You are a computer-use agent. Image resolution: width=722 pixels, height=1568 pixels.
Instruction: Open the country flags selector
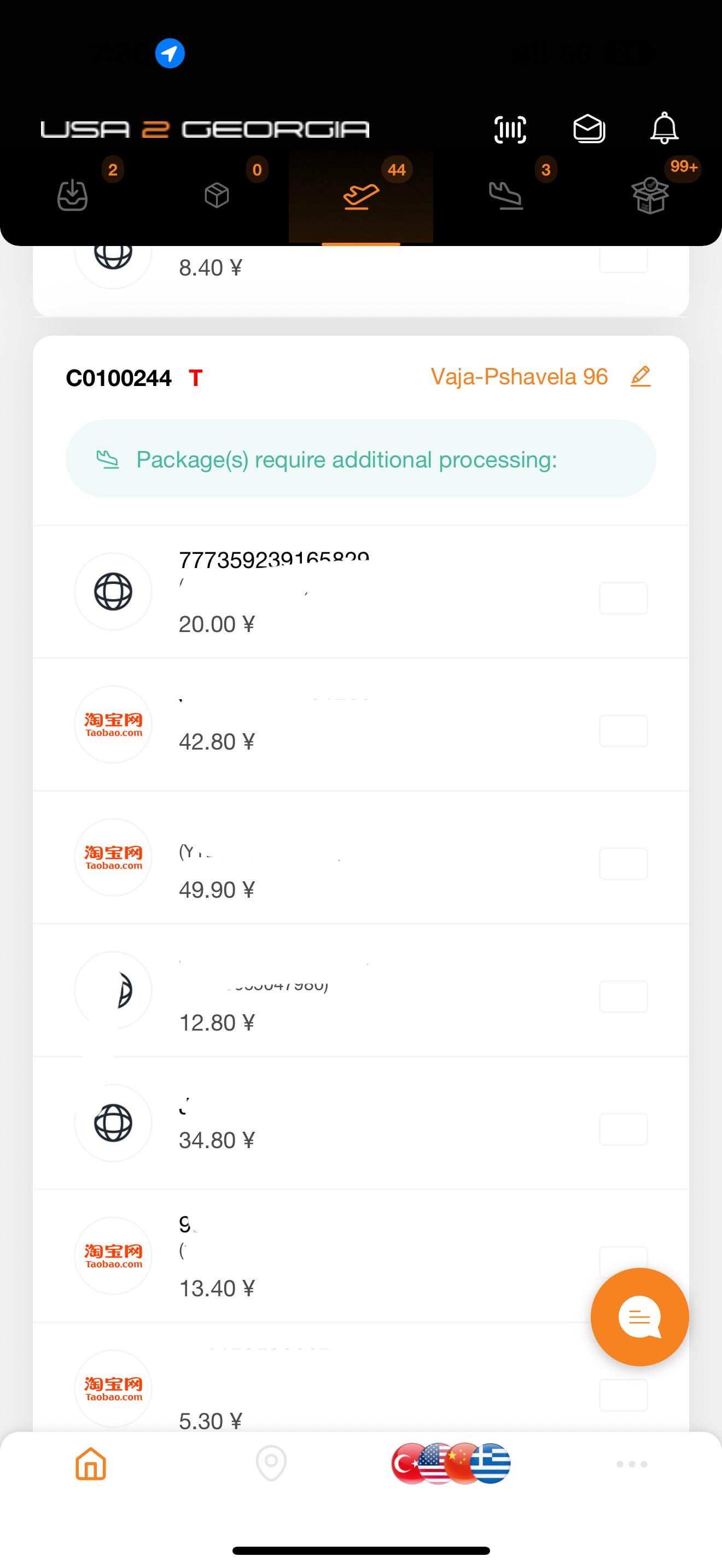[451, 1464]
